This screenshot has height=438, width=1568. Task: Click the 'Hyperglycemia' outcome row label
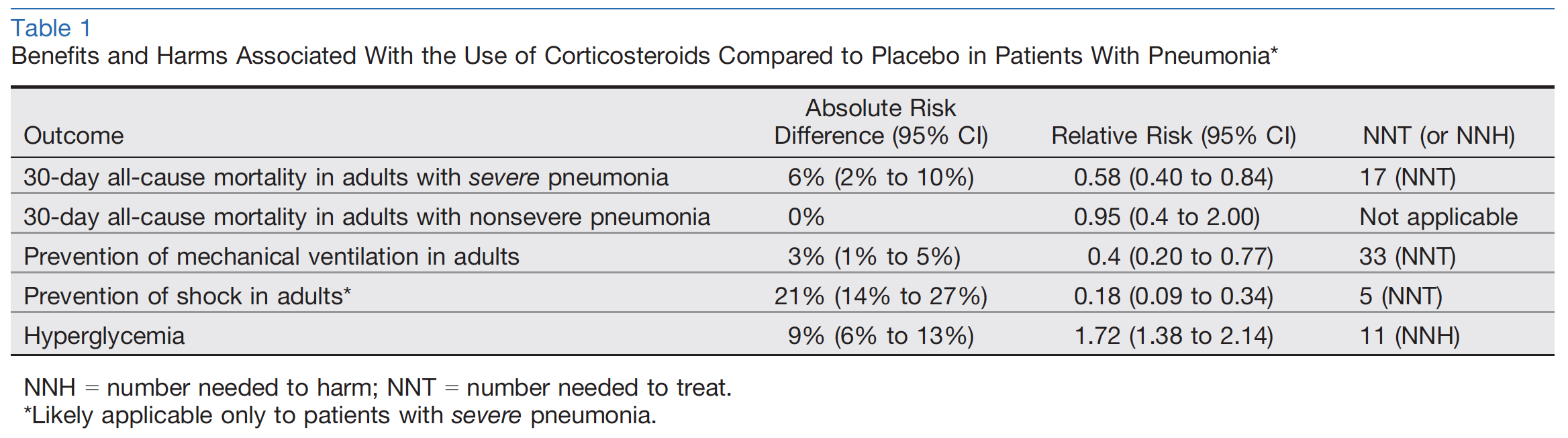[104, 336]
